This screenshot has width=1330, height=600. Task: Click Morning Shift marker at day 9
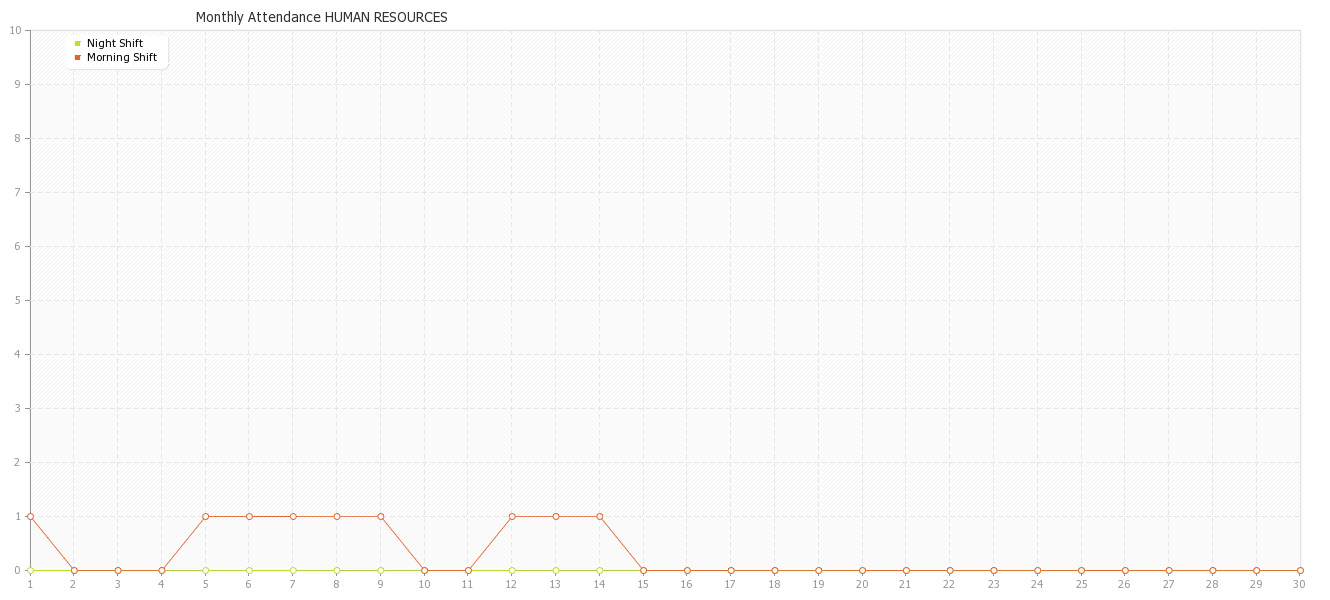380,516
